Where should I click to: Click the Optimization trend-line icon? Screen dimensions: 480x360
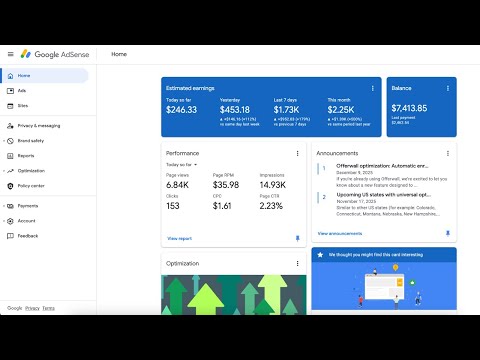pyautogui.click(x=10, y=171)
